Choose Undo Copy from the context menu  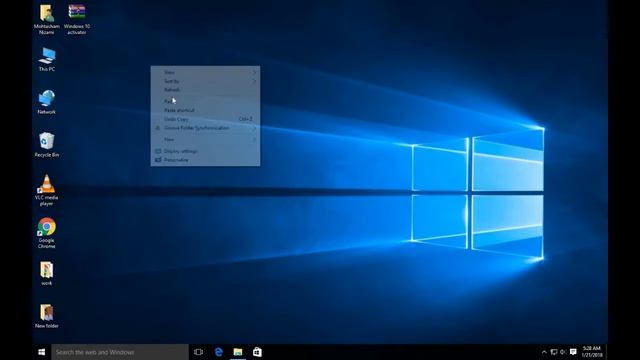[x=205, y=119]
